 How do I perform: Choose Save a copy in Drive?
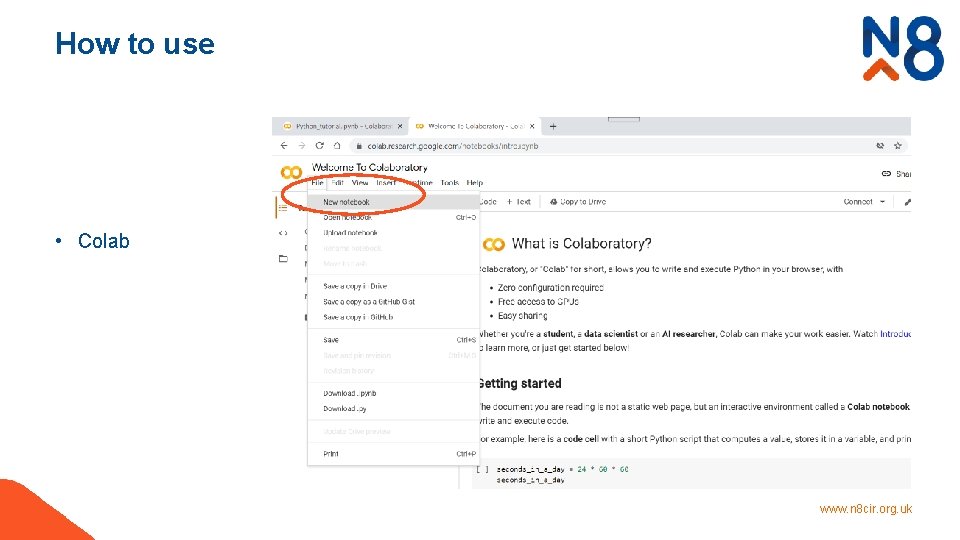click(x=393, y=286)
